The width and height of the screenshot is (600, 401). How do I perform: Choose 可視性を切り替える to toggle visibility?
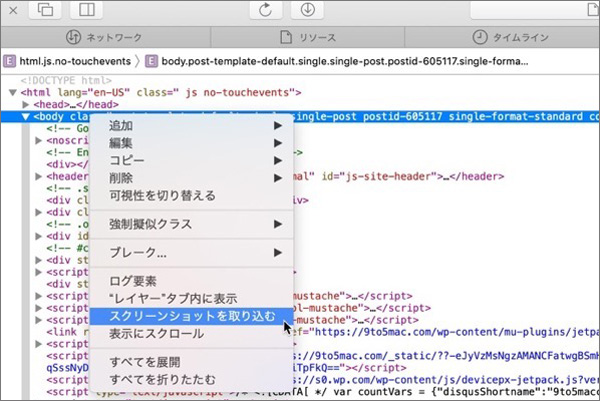point(161,195)
